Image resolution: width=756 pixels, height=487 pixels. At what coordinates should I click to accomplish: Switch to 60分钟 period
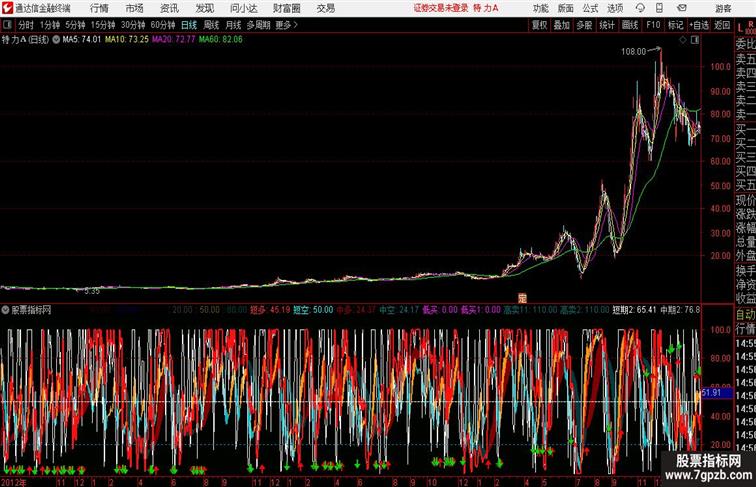point(163,25)
